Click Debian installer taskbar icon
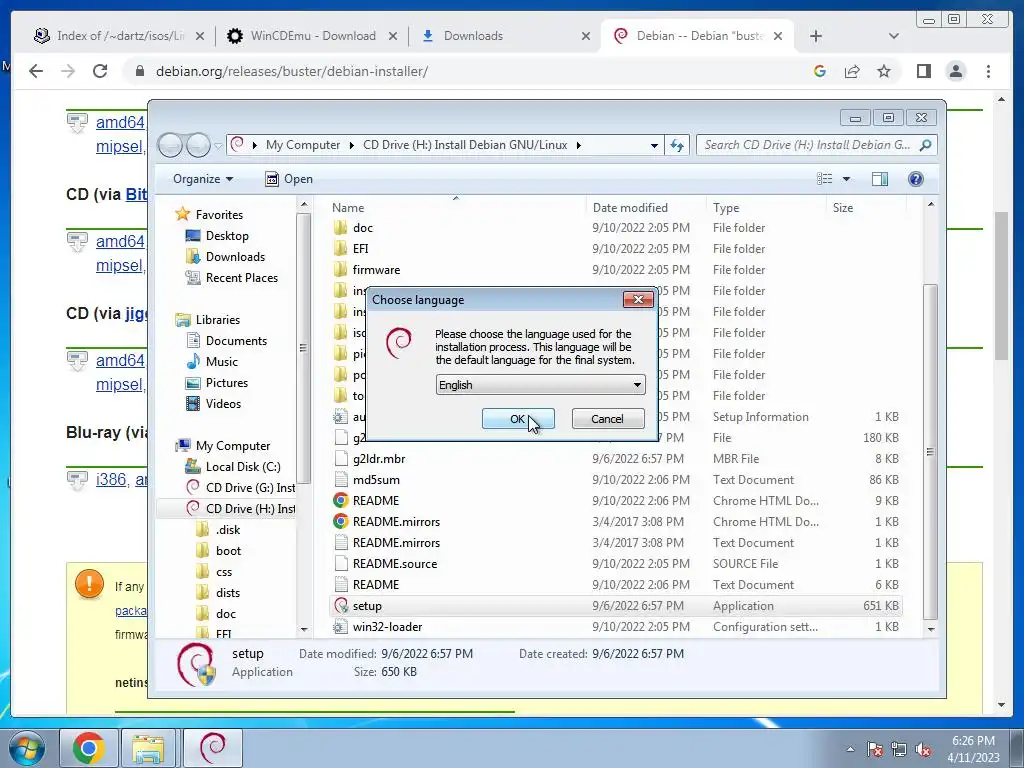 pos(212,748)
